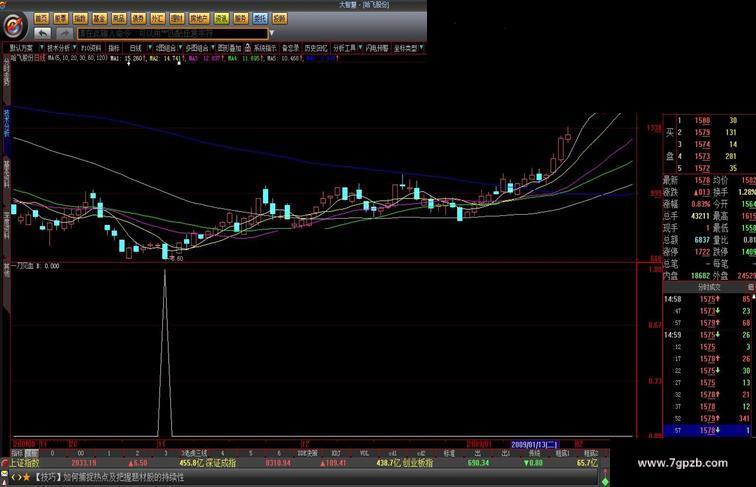Click the 内盘 value 18682
Screen dimensions: 756x487
pyautogui.click(x=700, y=276)
